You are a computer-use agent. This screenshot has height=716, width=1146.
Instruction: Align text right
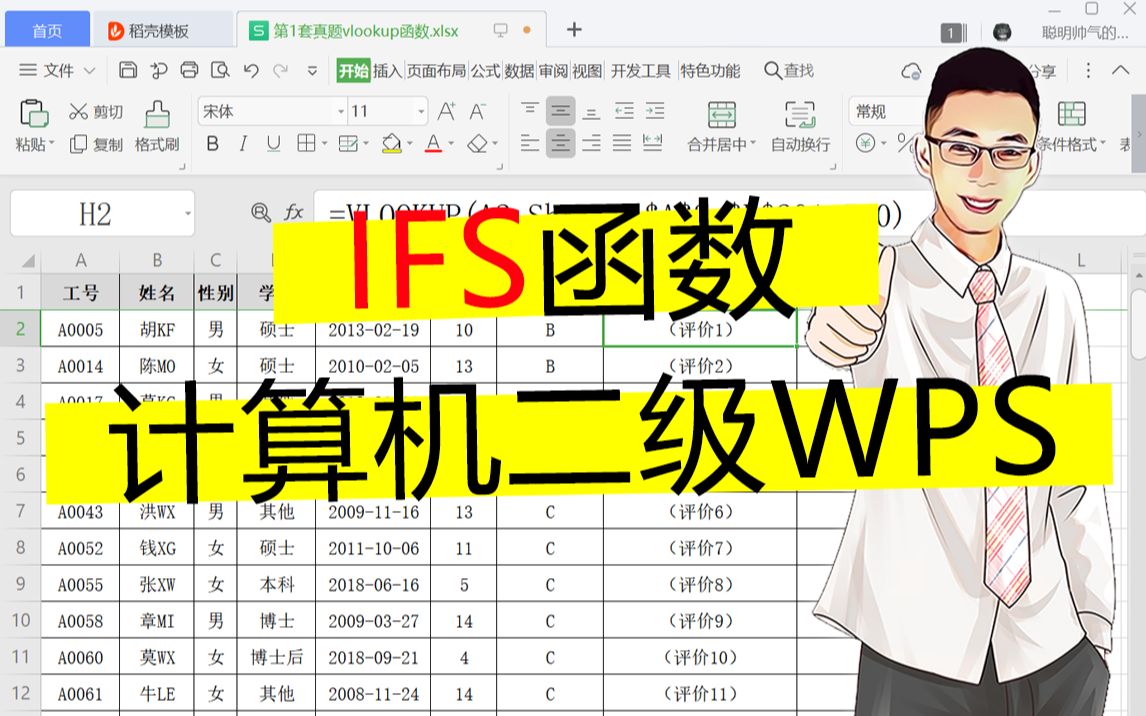click(591, 143)
